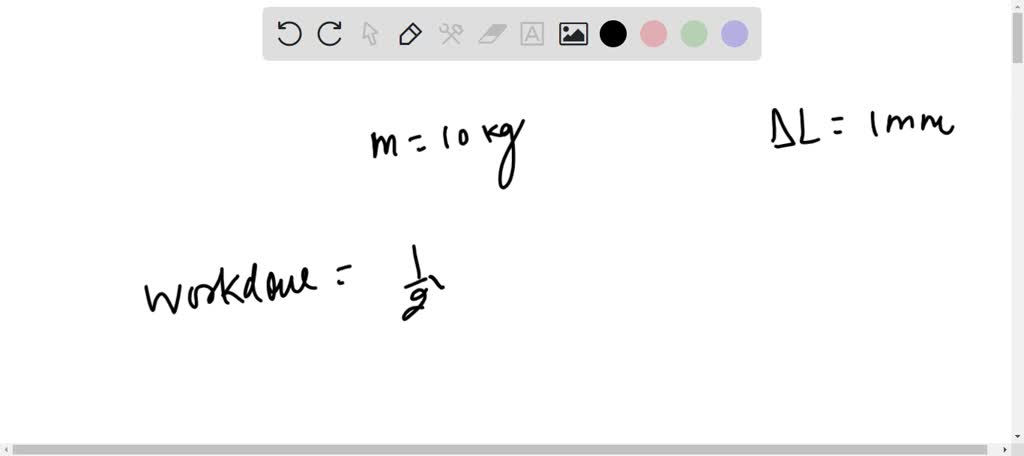This screenshot has height=456, width=1024.
Task: Click the horizontal scrollbar thumb
Action: (500, 450)
